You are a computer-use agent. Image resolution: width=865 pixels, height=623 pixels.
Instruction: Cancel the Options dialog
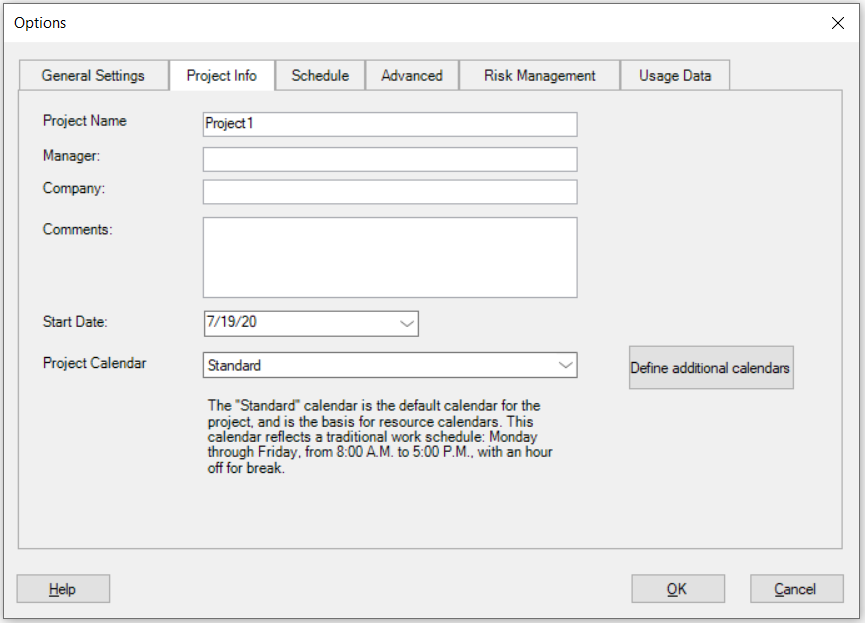[796, 588]
